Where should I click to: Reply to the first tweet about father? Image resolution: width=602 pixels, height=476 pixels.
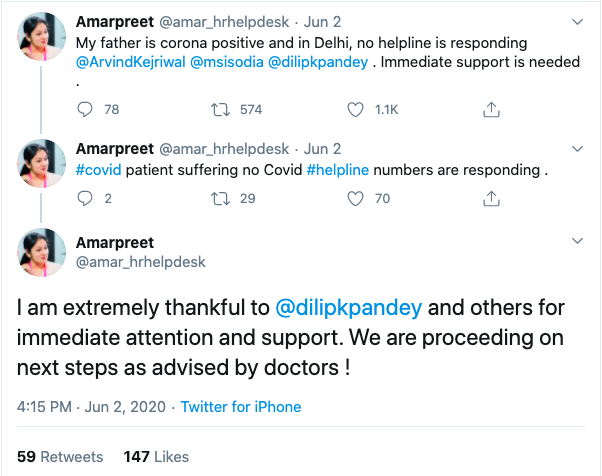85,109
